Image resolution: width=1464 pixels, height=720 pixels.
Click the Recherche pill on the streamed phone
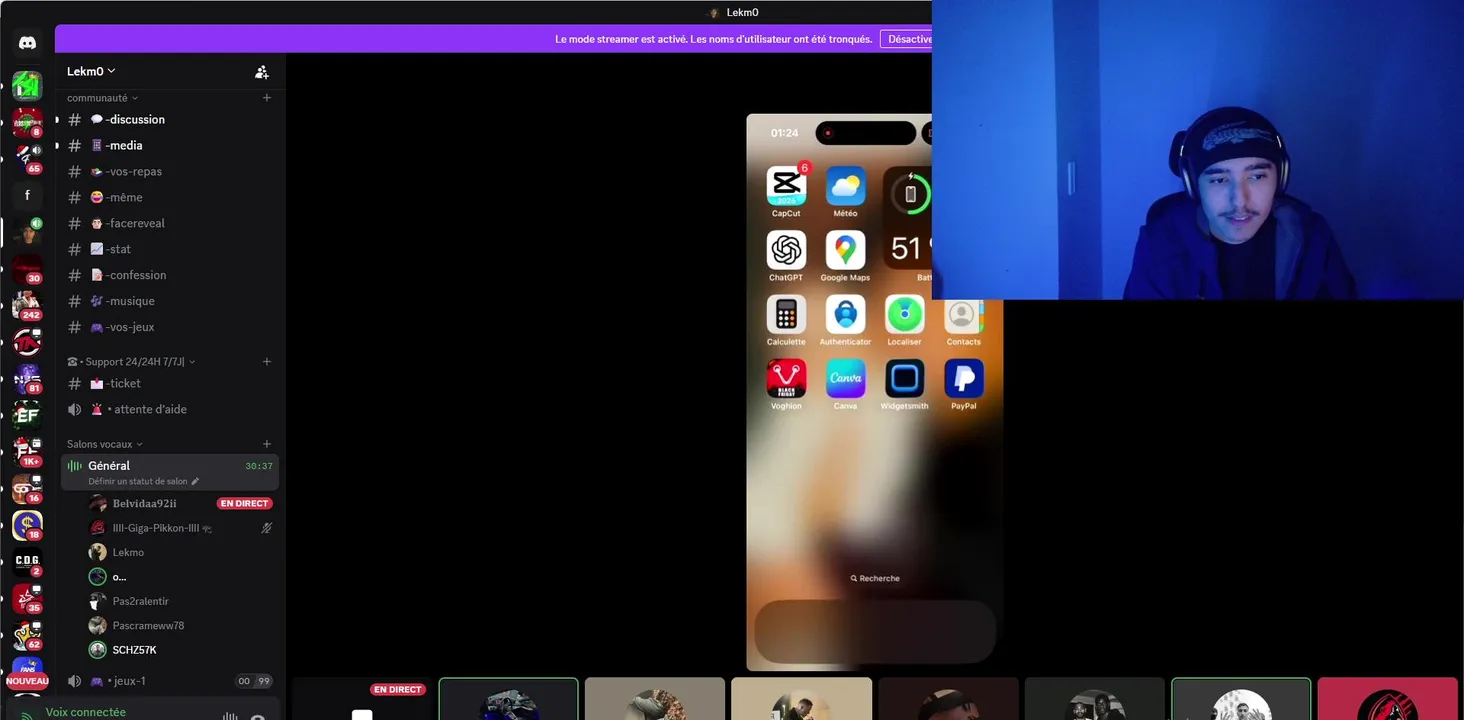tap(875, 579)
